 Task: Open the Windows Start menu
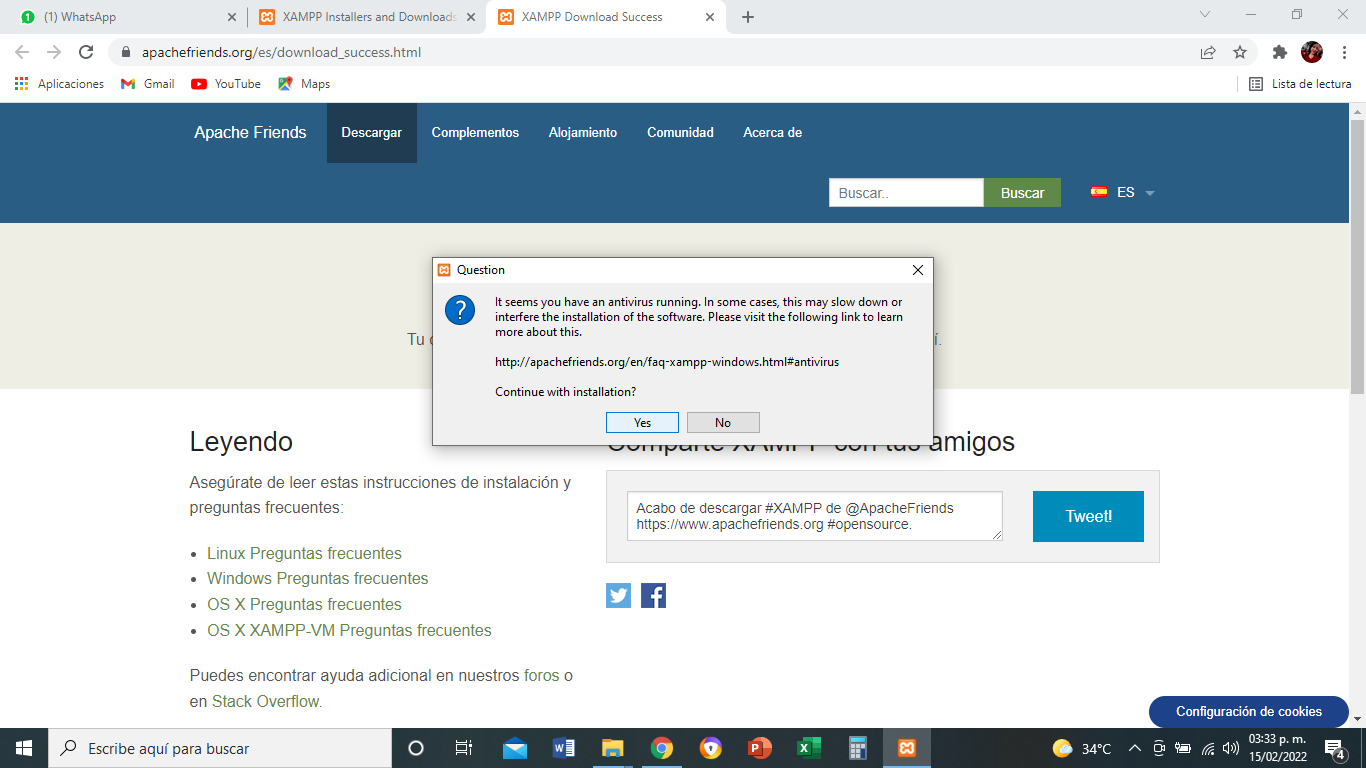(24, 748)
